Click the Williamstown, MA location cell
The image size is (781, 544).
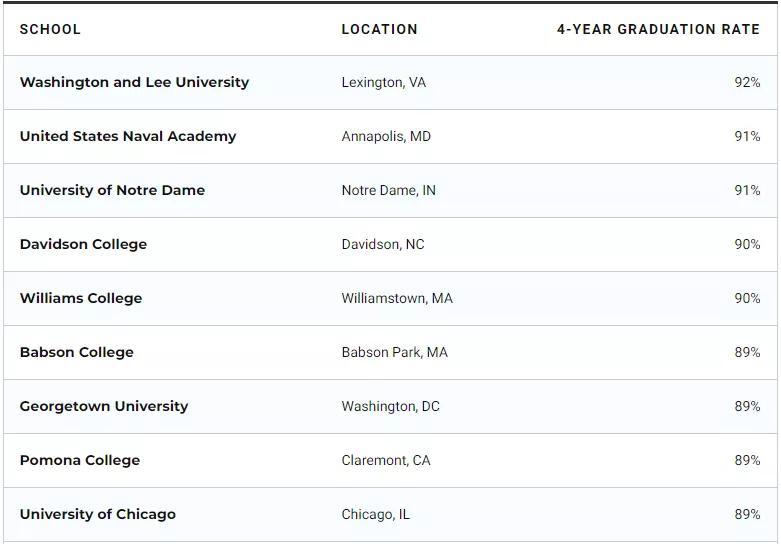pyautogui.click(x=397, y=298)
